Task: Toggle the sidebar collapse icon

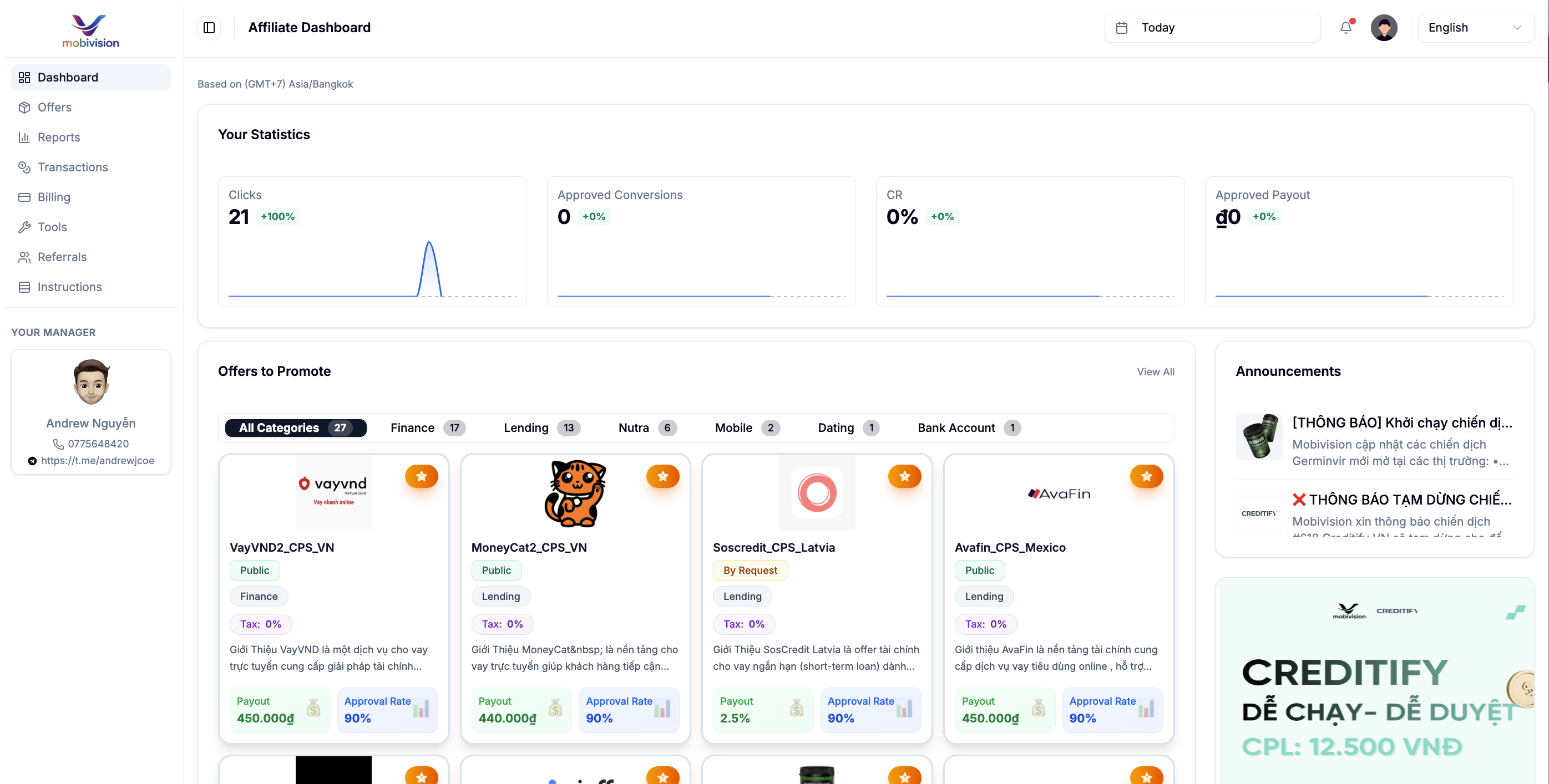Action: click(209, 28)
